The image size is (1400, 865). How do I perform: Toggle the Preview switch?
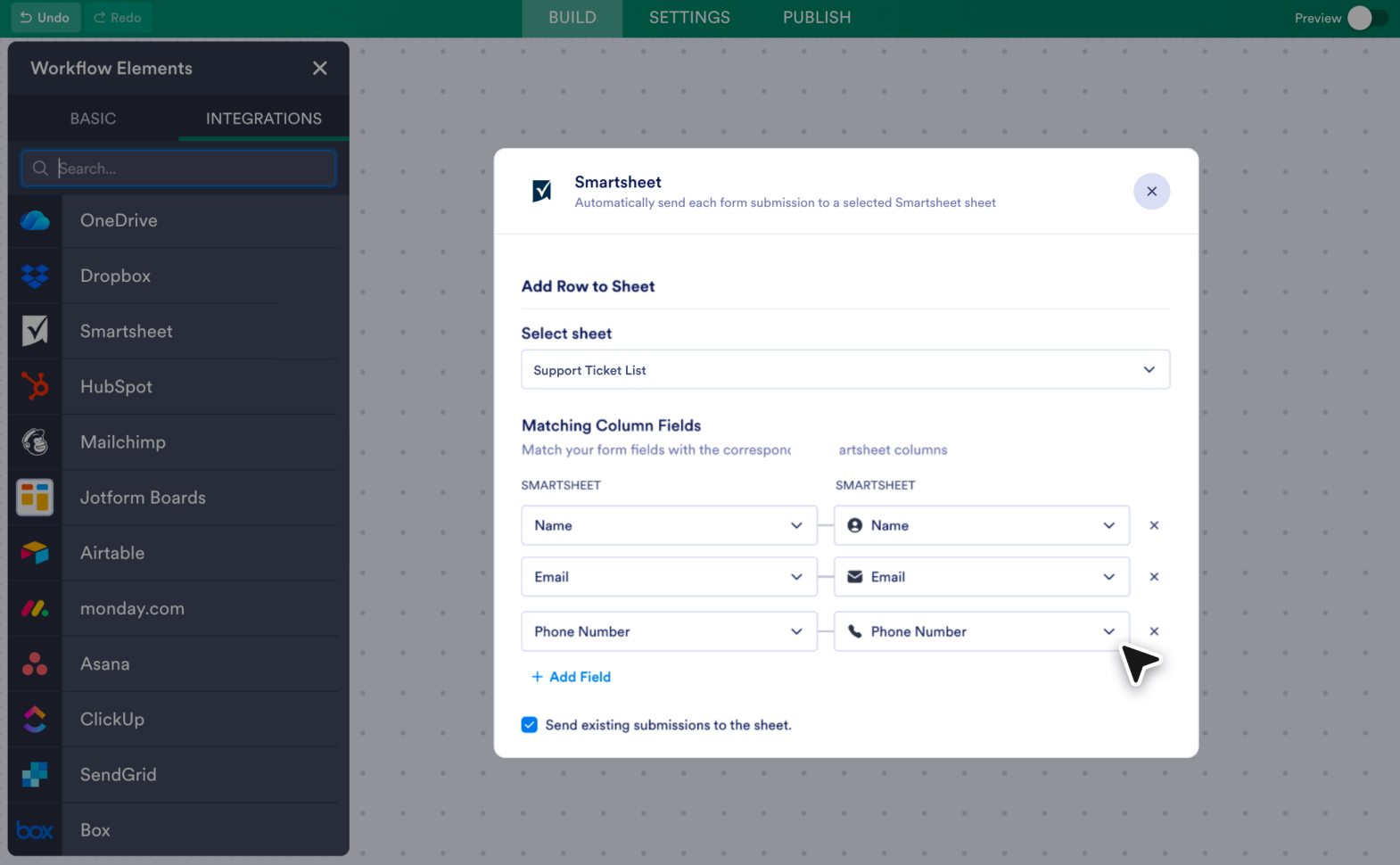(1367, 18)
